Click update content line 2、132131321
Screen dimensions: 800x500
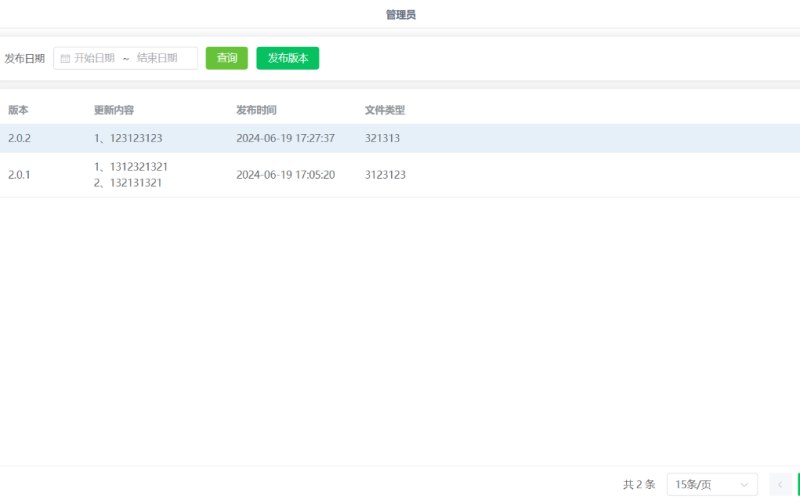(128, 183)
